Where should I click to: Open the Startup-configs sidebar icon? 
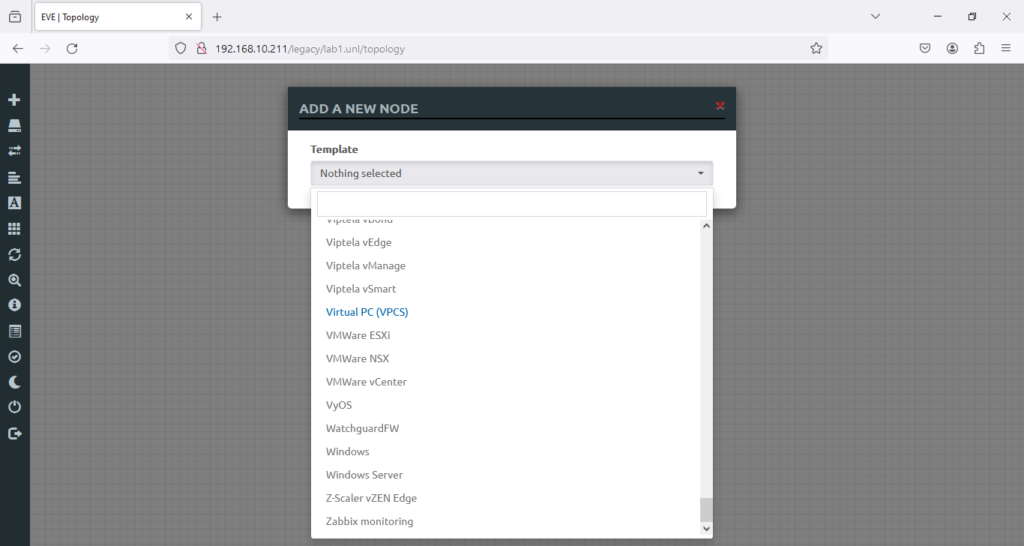(14, 178)
